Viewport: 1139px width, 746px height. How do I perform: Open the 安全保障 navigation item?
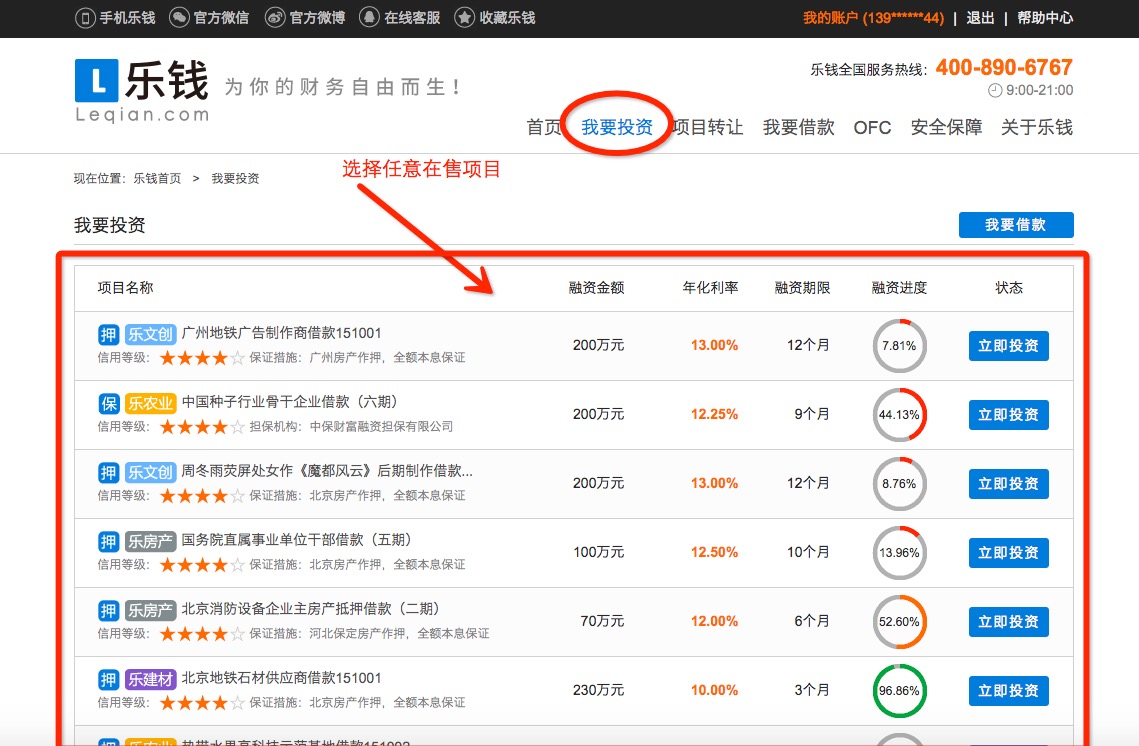coord(947,127)
